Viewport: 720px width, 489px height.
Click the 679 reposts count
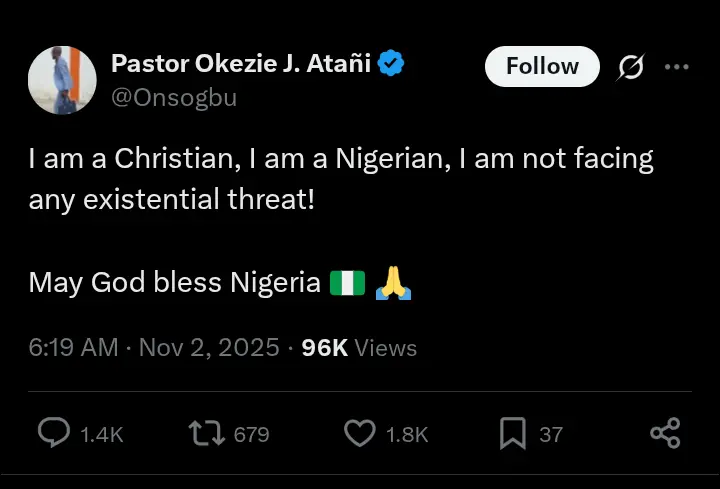[251, 434]
